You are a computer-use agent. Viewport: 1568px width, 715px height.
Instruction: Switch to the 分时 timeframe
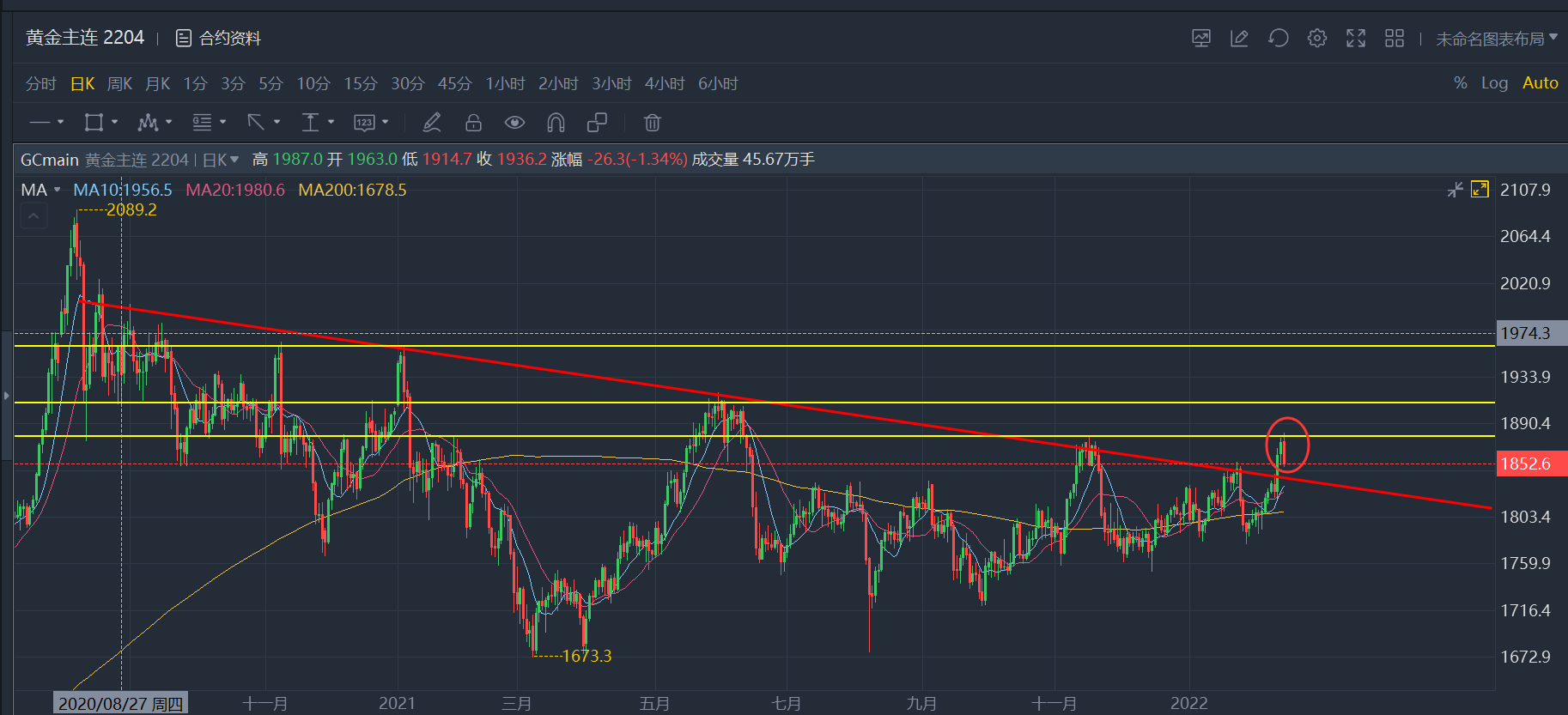[40, 83]
